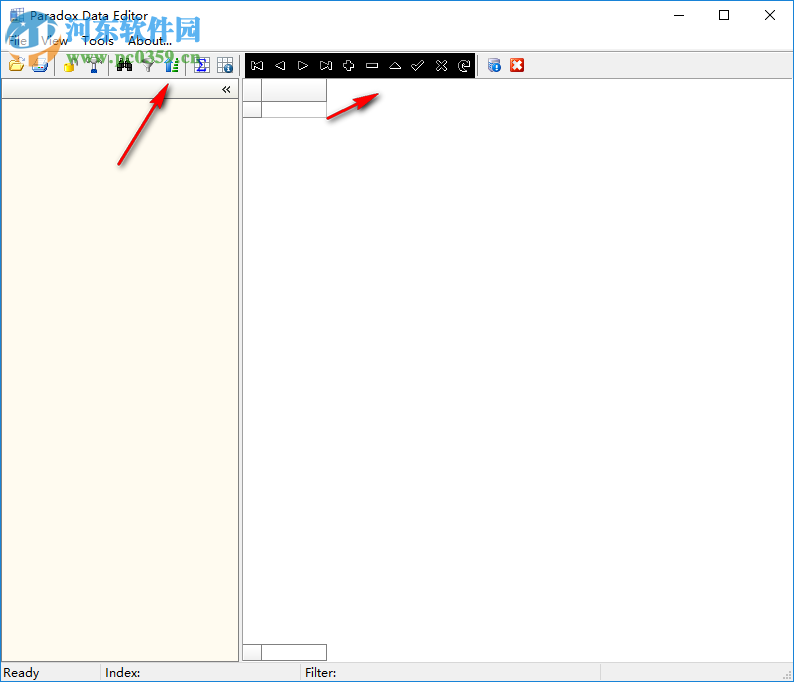Go to the next record

coord(303,66)
